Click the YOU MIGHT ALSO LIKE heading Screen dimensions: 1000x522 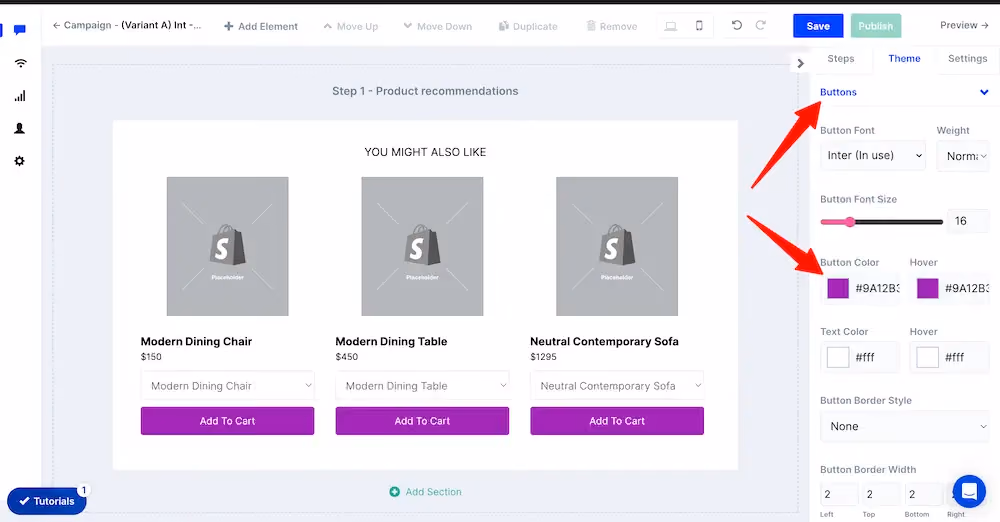click(425, 152)
